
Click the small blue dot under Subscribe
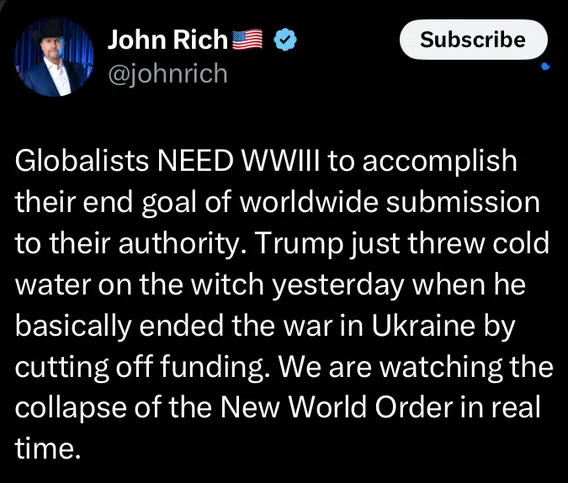click(546, 66)
